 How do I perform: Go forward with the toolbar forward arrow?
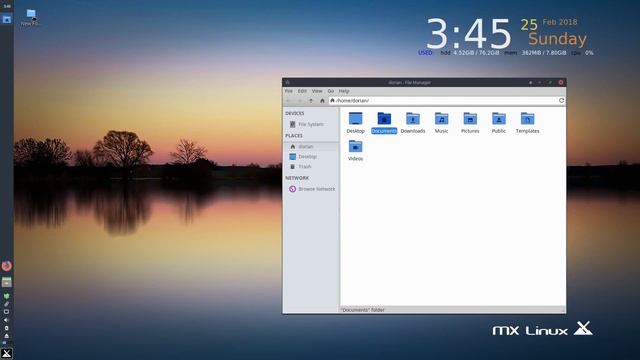300,100
